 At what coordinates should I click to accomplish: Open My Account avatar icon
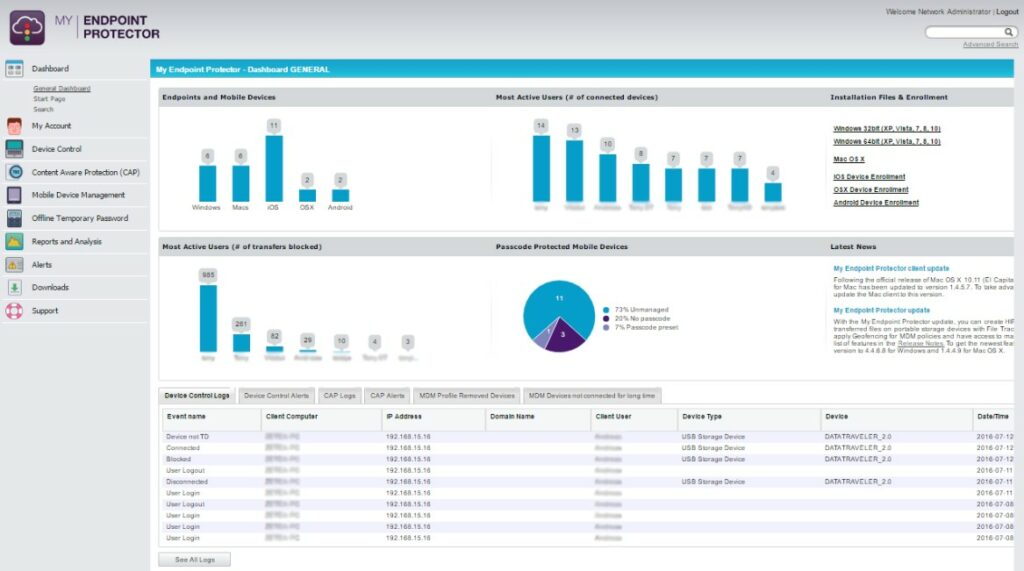coord(14,126)
